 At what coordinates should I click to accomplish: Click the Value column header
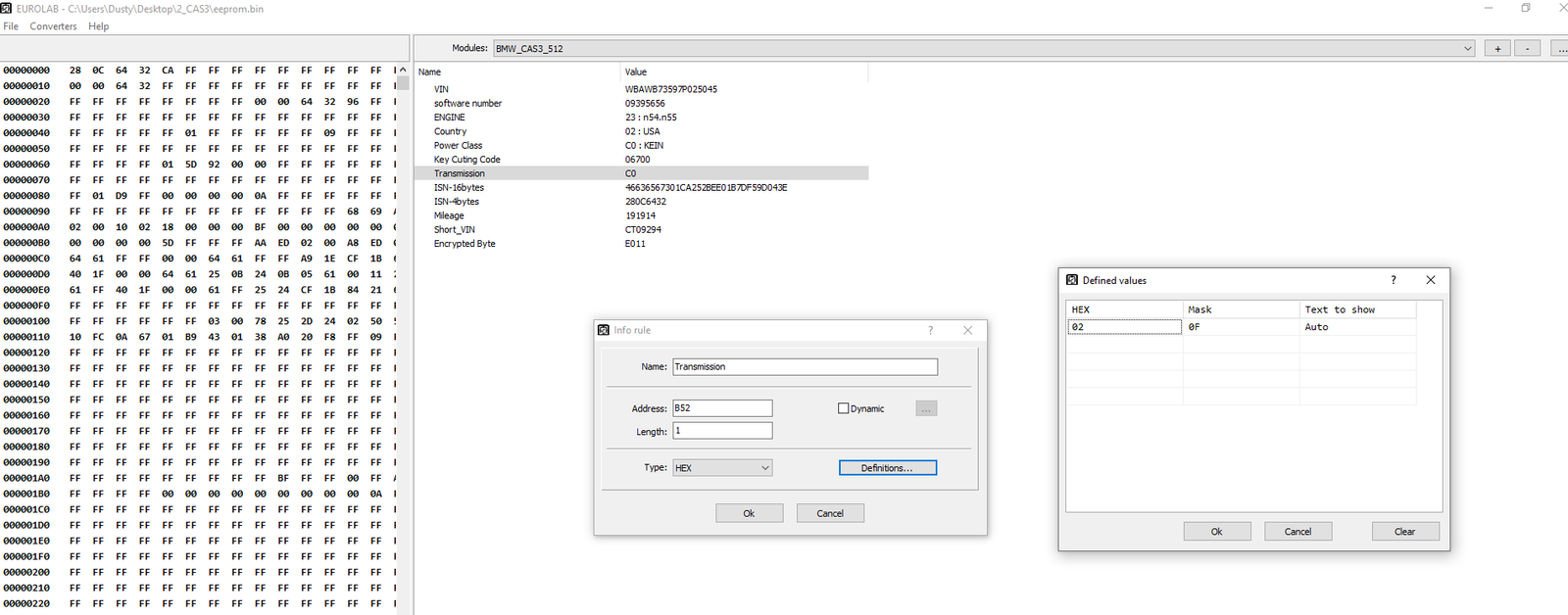(745, 71)
